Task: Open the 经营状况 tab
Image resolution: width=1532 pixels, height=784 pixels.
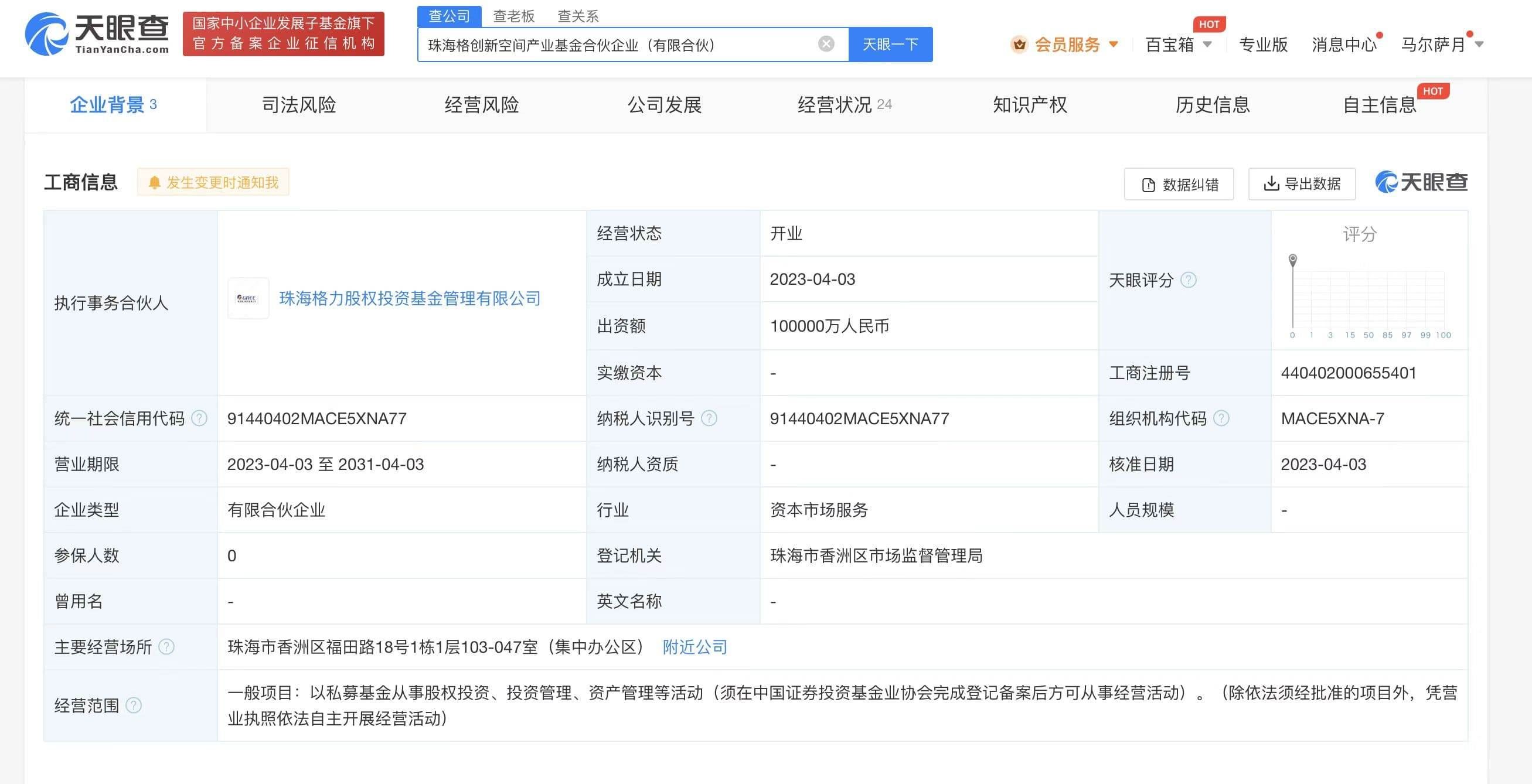Action: tap(835, 105)
